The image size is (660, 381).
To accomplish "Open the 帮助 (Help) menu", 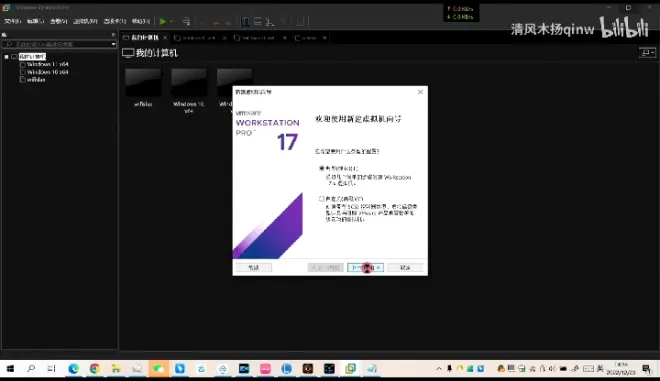I will (141, 21).
